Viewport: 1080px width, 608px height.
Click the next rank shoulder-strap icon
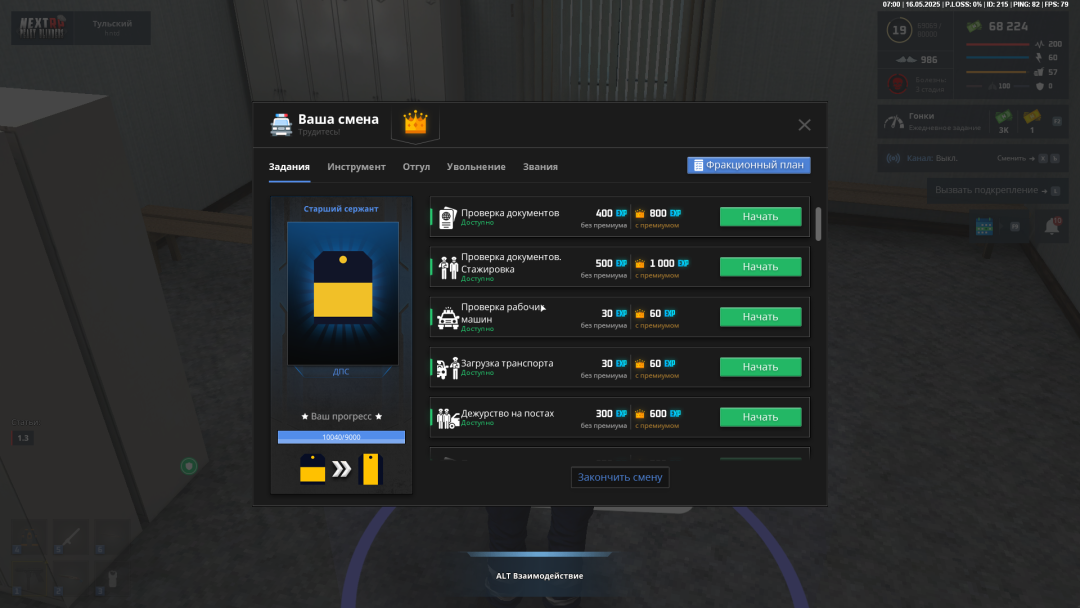click(371, 469)
